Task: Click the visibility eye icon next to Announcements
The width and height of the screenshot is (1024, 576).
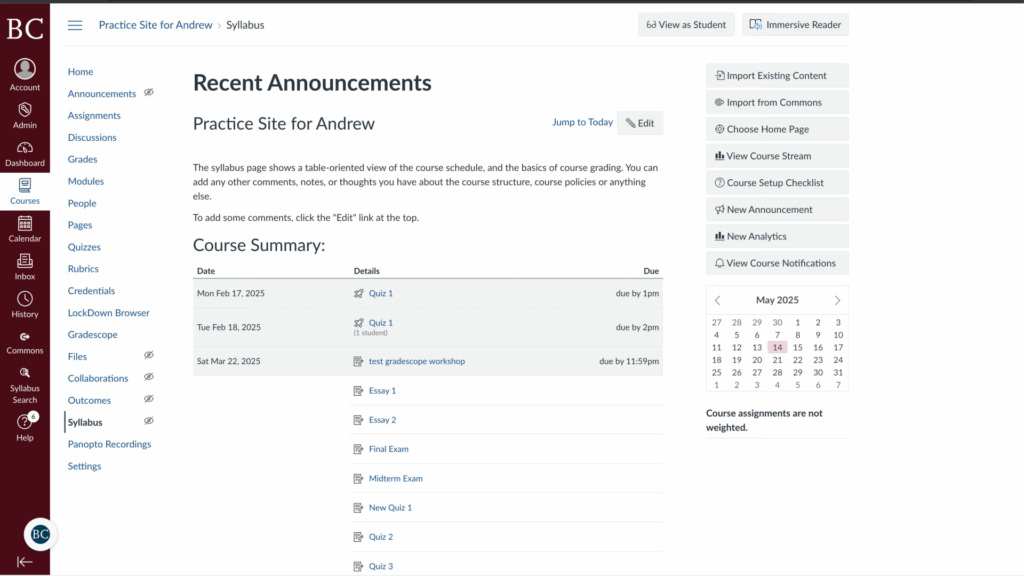Action: point(148,93)
